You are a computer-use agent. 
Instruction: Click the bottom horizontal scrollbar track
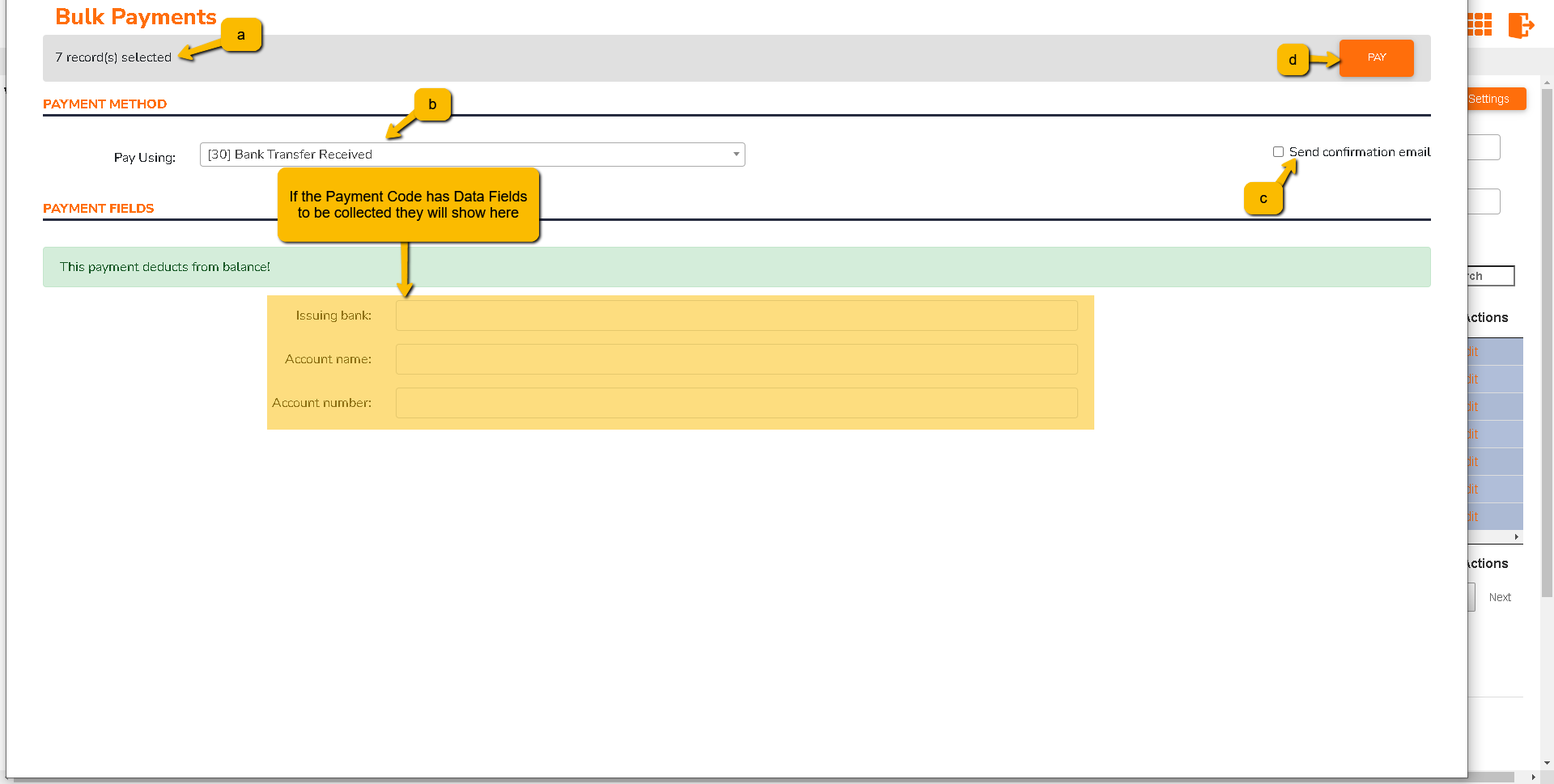pyautogui.click(x=1489, y=778)
